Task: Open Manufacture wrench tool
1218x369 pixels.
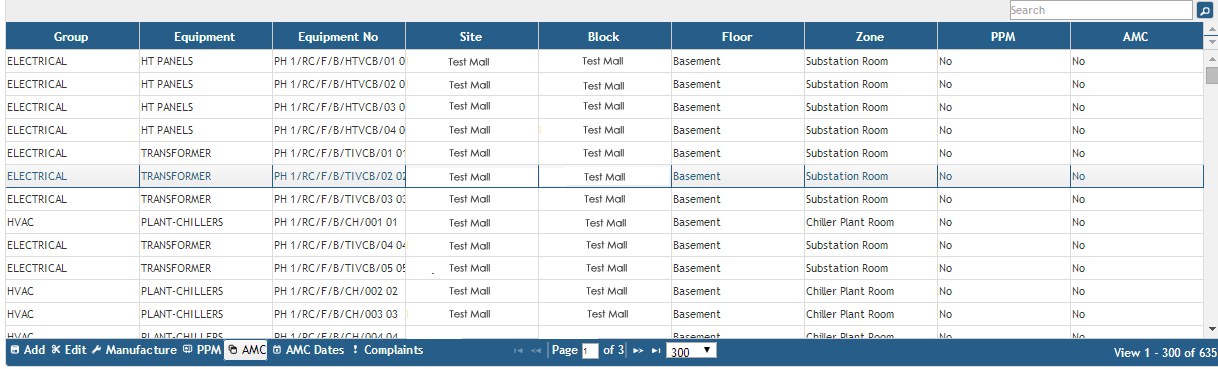Action: (x=133, y=350)
